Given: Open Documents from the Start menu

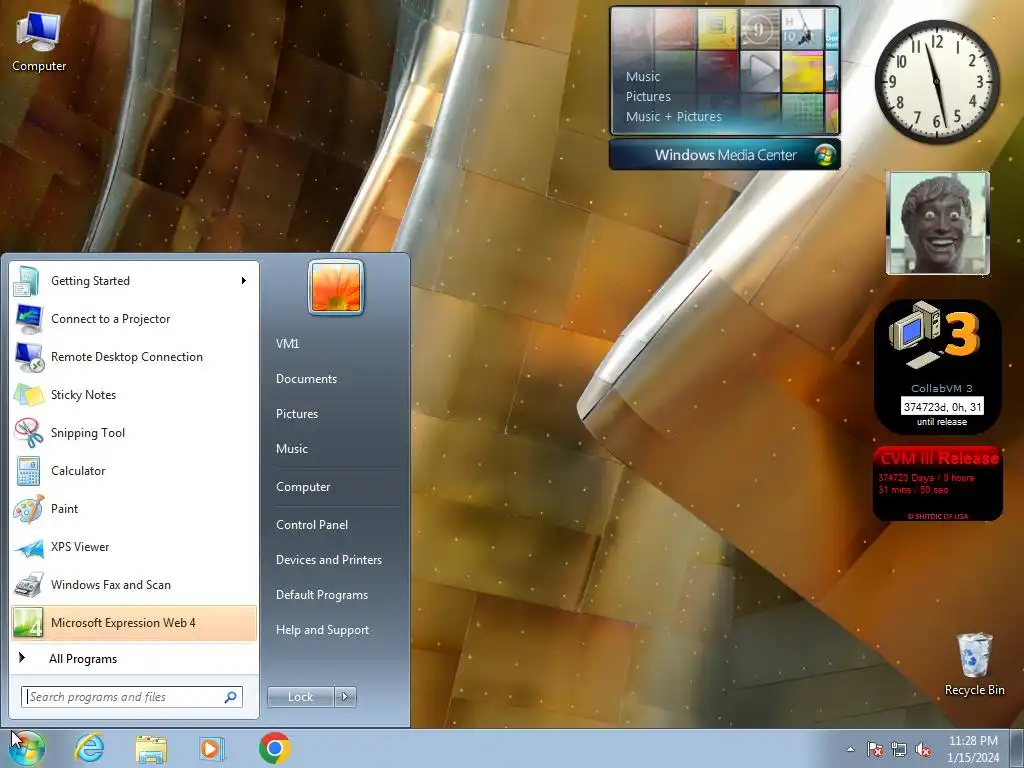Looking at the screenshot, I should coord(306,379).
